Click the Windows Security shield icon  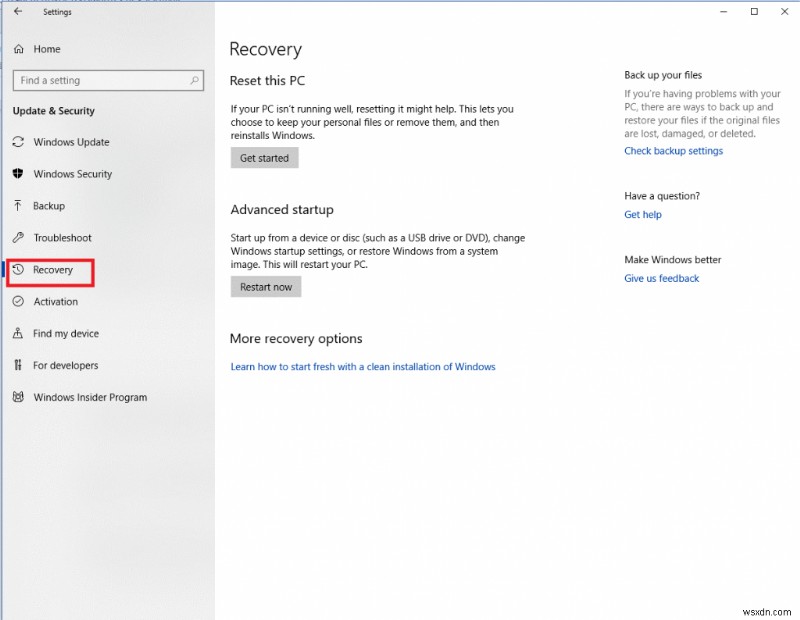tap(18, 174)
